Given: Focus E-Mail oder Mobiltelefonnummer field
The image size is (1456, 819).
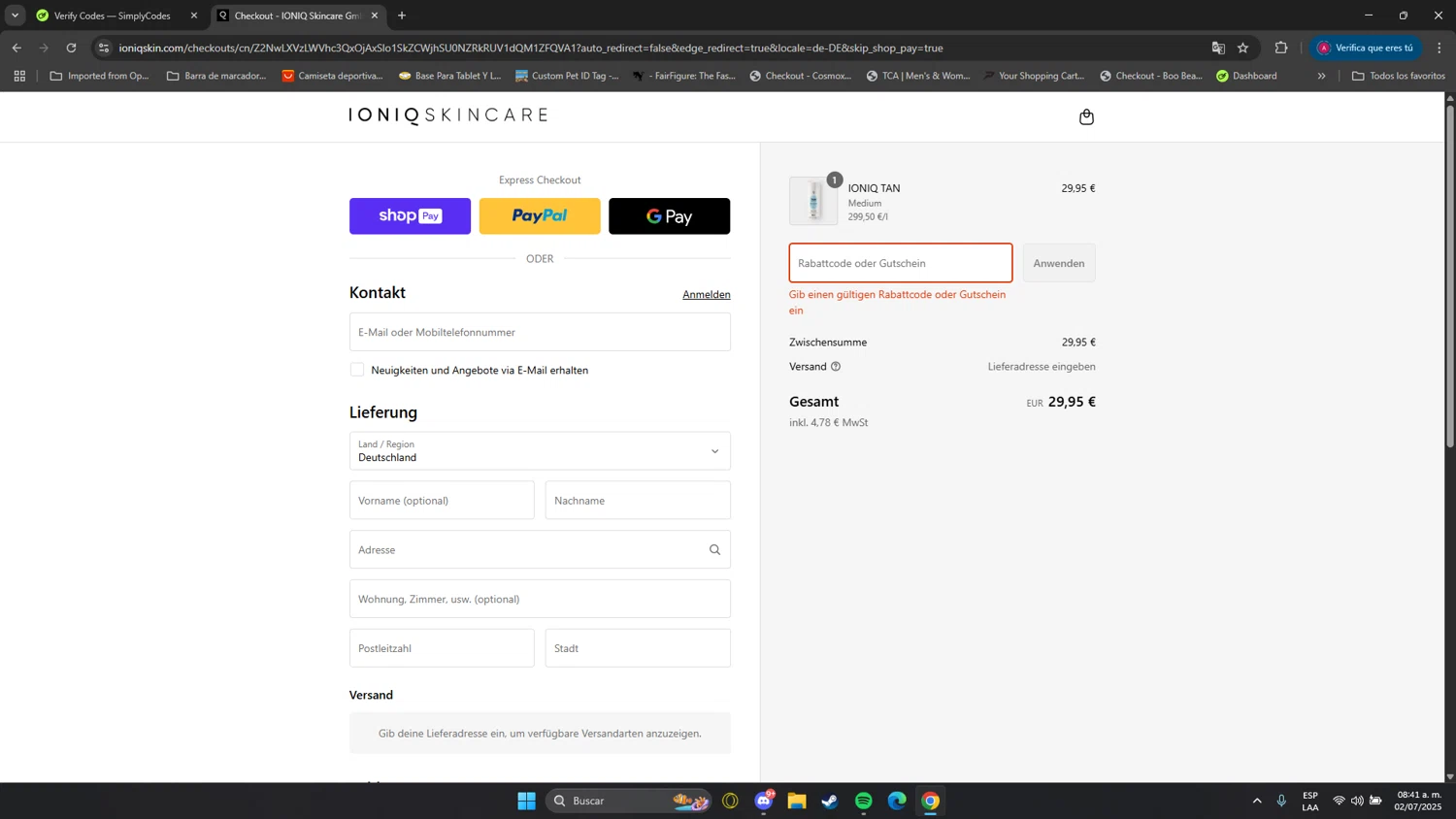Looking at the screenshot, I should pyautogui.click(x=540, y=332).
